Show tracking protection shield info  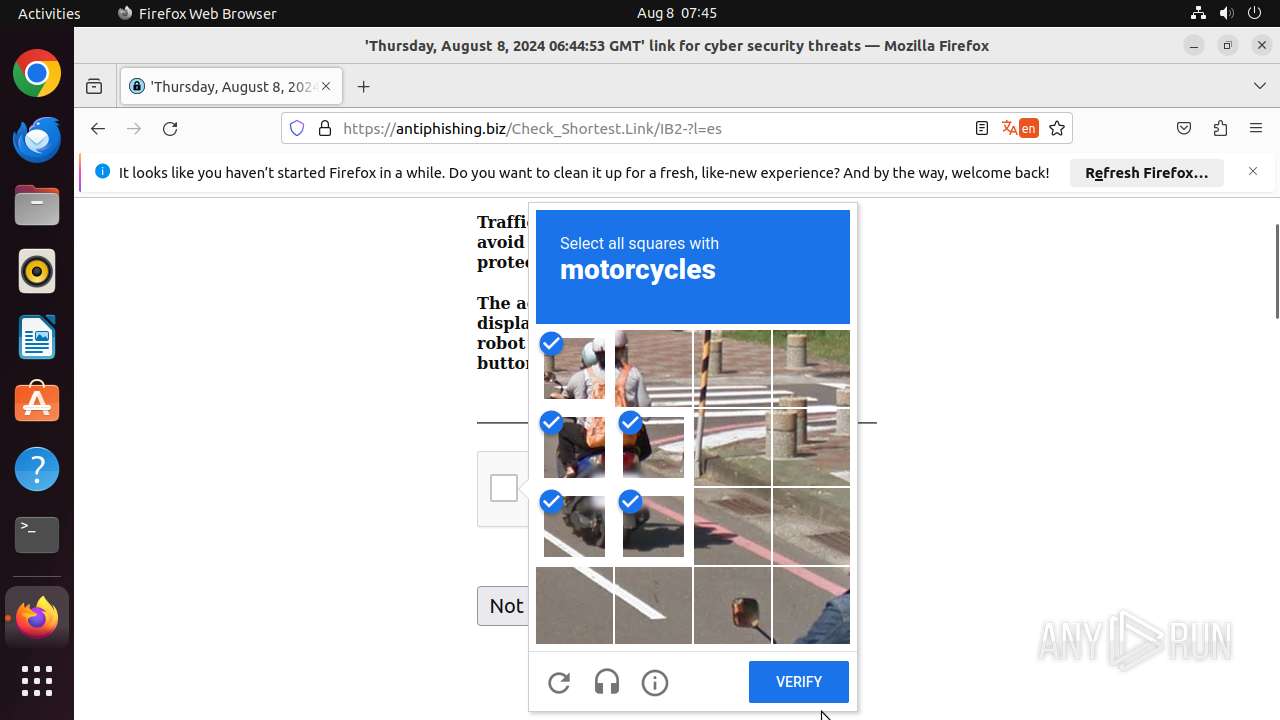click(297, 128)
